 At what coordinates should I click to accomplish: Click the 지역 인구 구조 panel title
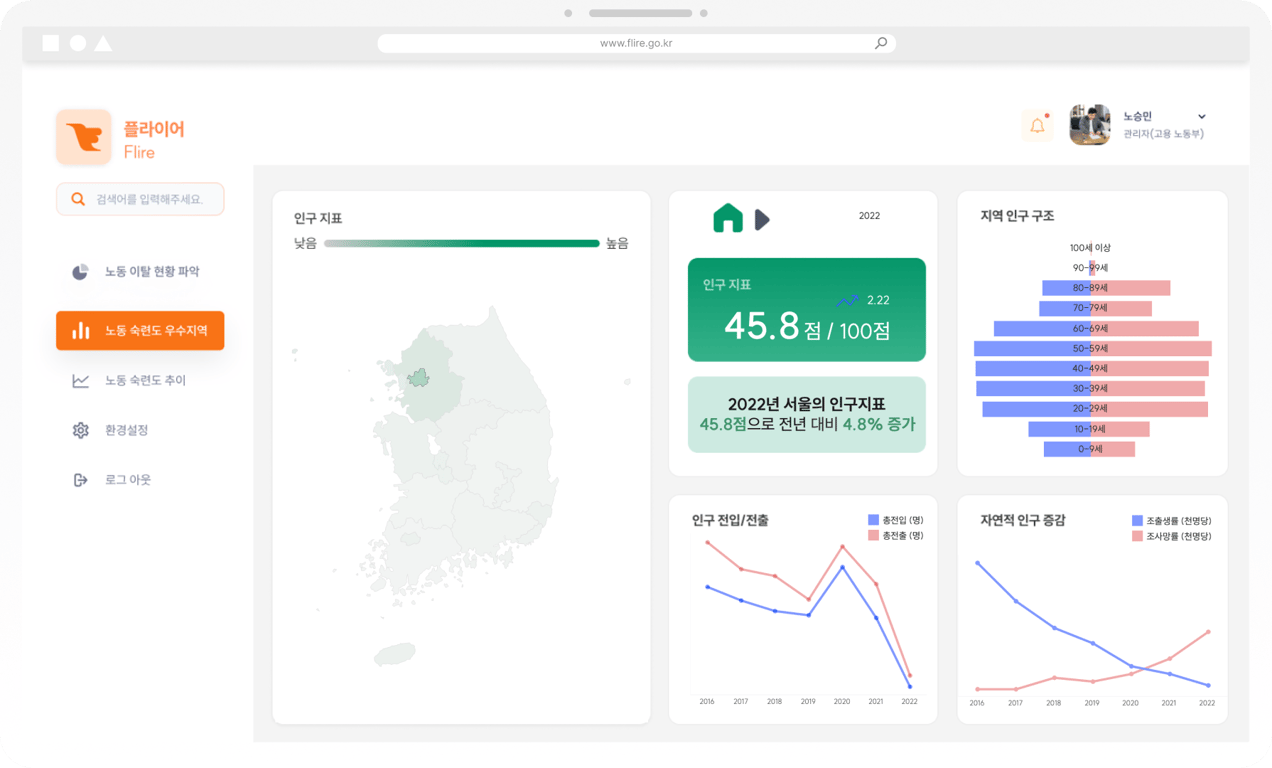(1017, 216)
